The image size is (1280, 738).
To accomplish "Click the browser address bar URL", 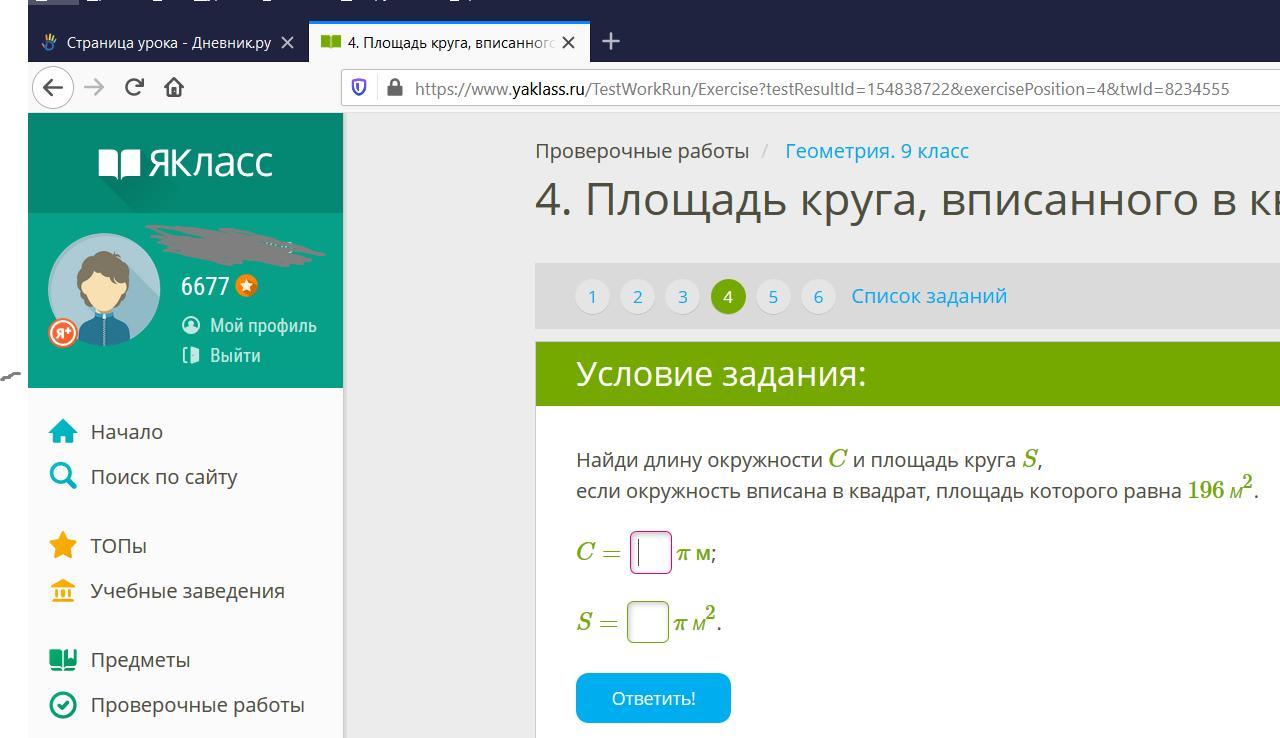I will click(822, 89).
